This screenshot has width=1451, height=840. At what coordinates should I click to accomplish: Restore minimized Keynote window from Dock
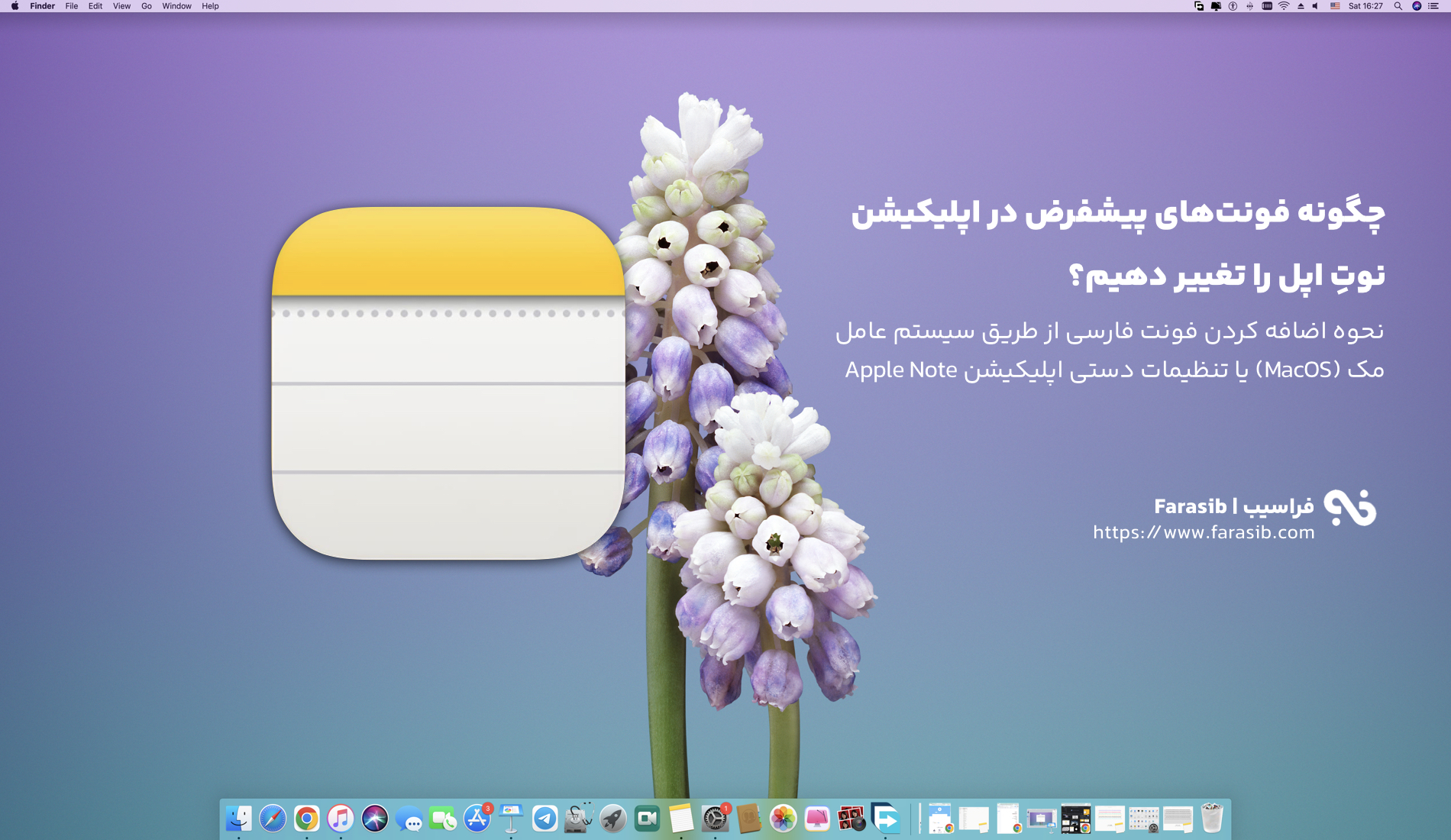pyautogui.click(x=1042, y=819)
